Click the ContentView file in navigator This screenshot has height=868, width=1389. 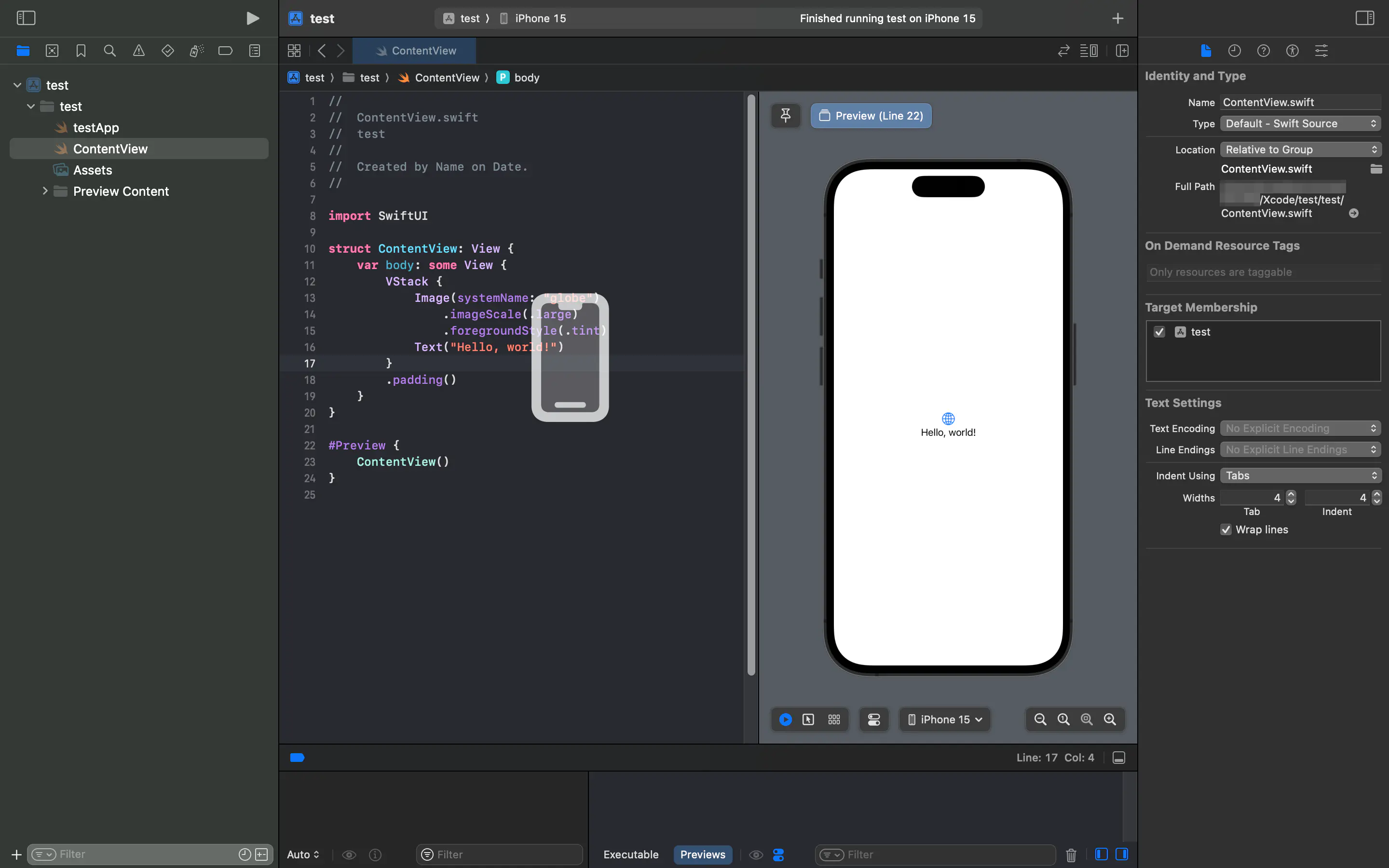[110, 148]
